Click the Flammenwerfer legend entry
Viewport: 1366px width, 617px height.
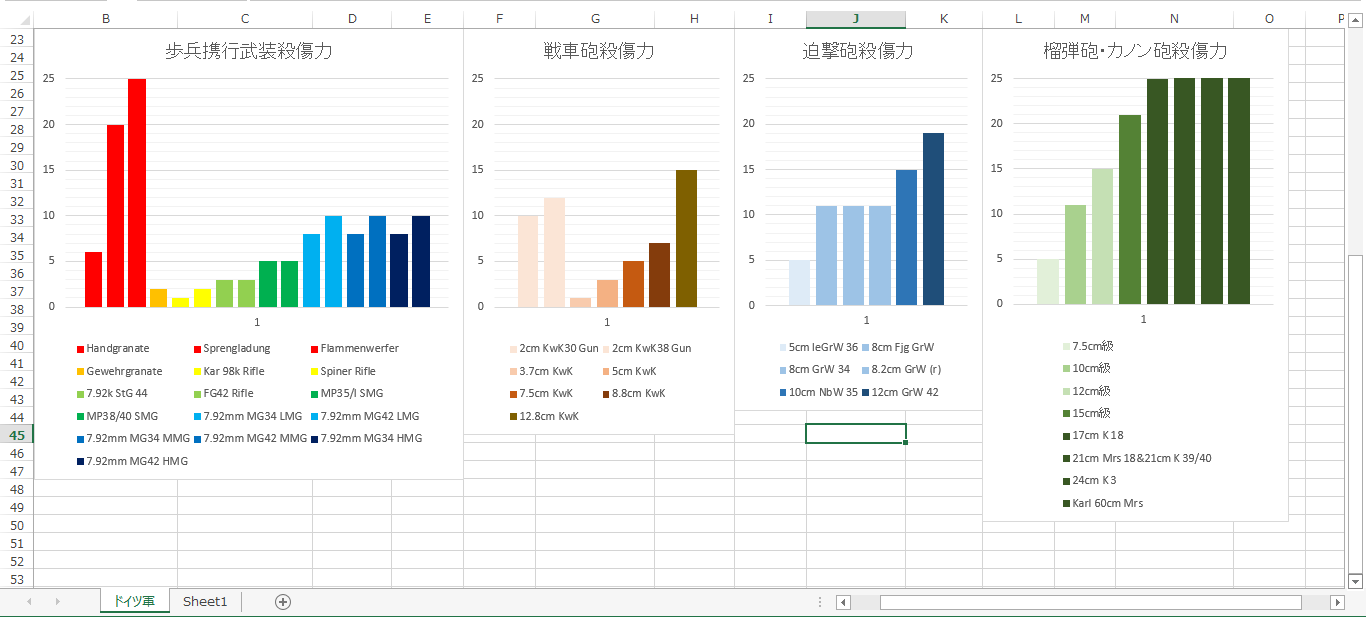tap(359, 348)
